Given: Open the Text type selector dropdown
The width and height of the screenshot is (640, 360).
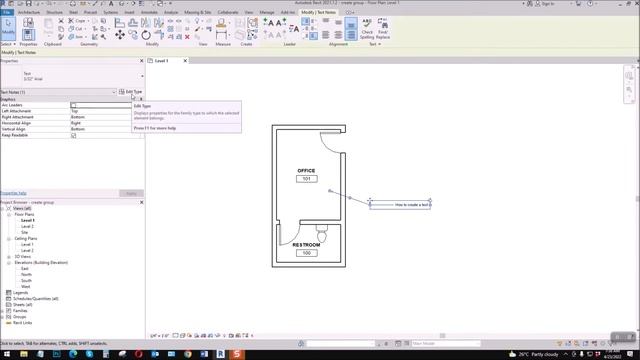Looking at the screenshot, I should pos(142,76).
